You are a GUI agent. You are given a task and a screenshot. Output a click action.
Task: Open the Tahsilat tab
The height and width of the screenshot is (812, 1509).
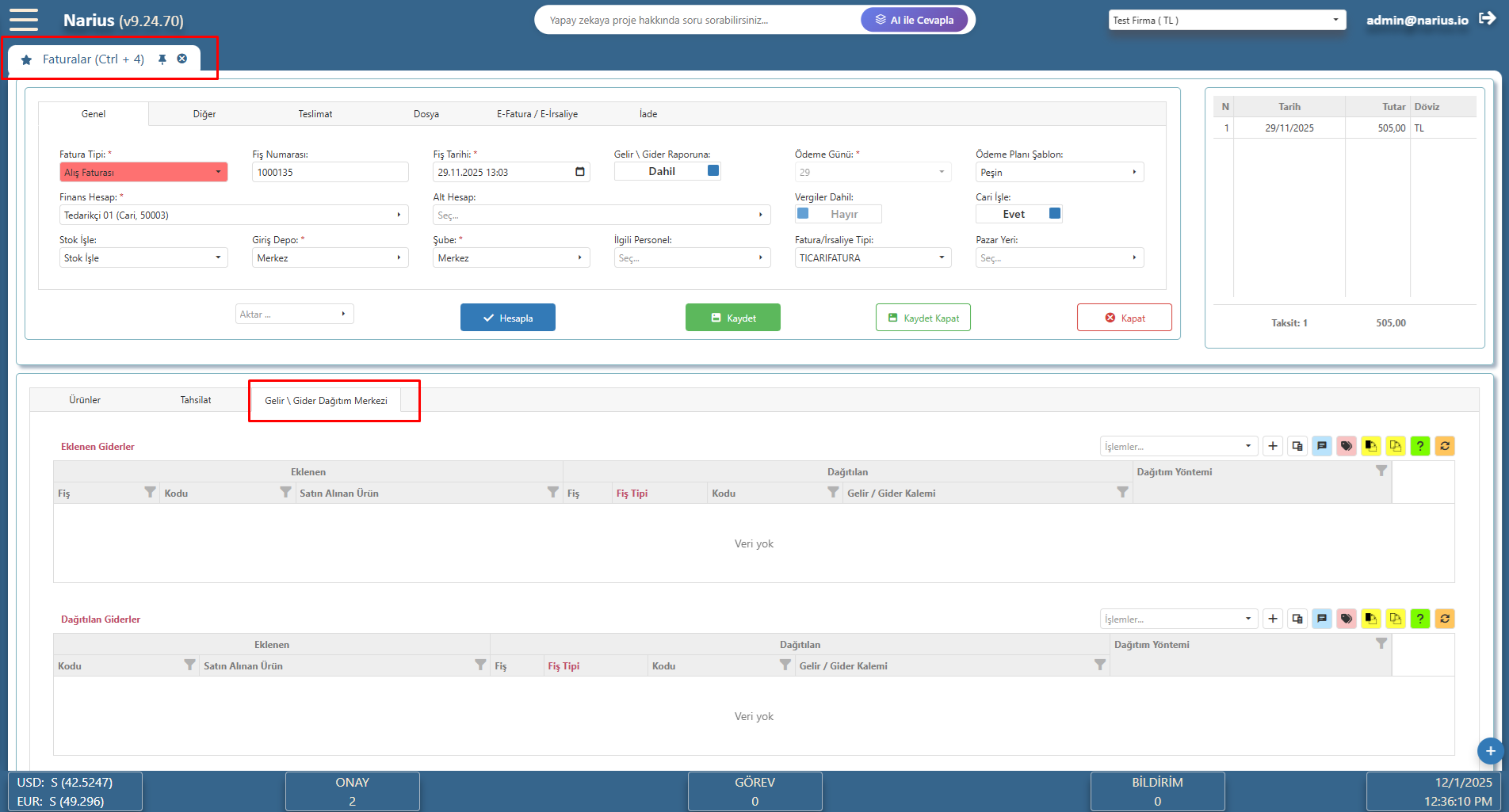point(196,400)
